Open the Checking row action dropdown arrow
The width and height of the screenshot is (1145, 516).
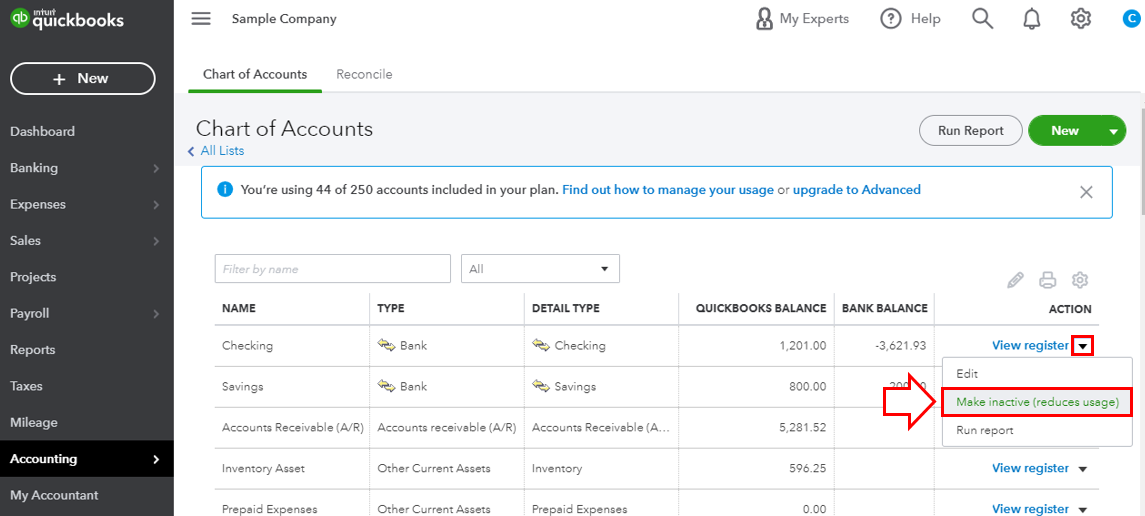(x=1082, y=346)
